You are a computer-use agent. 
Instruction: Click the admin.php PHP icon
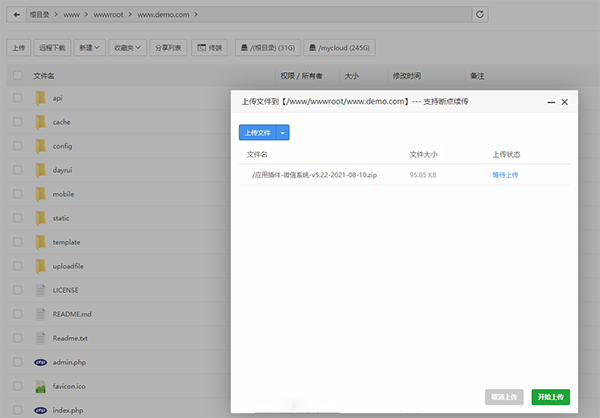(41, 362)
